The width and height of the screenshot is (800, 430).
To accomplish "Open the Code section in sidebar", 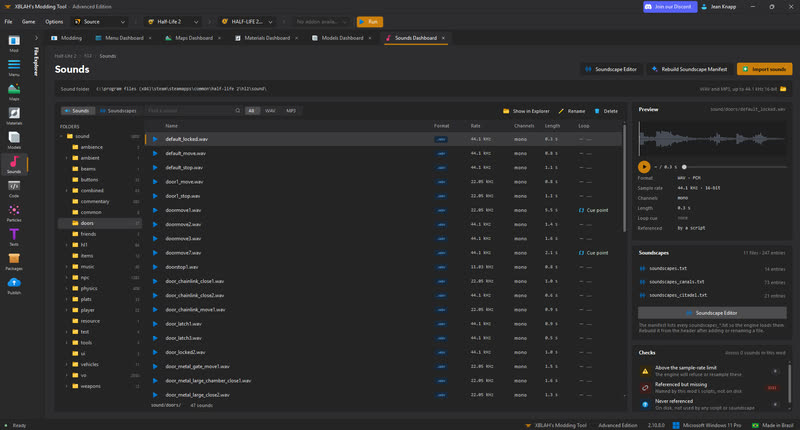I will coord(14,189).
